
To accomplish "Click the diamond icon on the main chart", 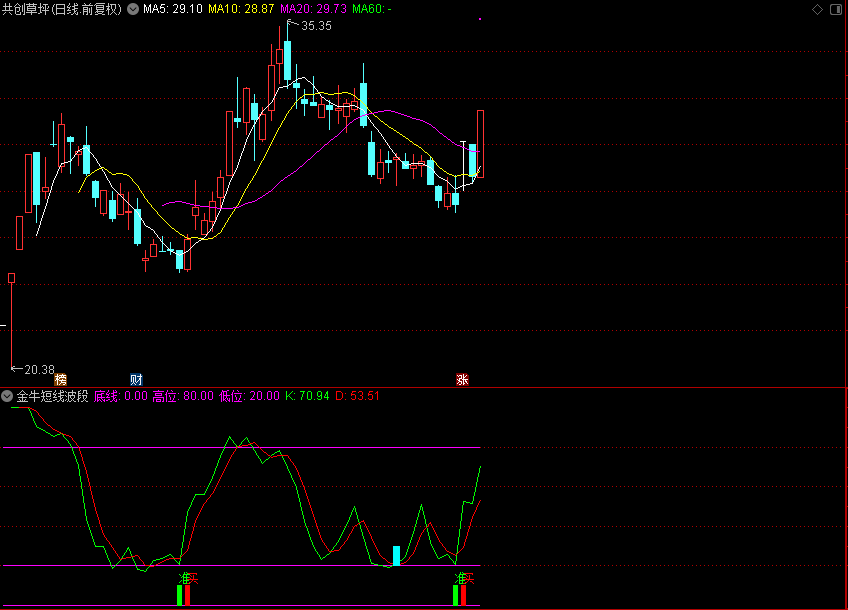I will click(x=817, y=9).
